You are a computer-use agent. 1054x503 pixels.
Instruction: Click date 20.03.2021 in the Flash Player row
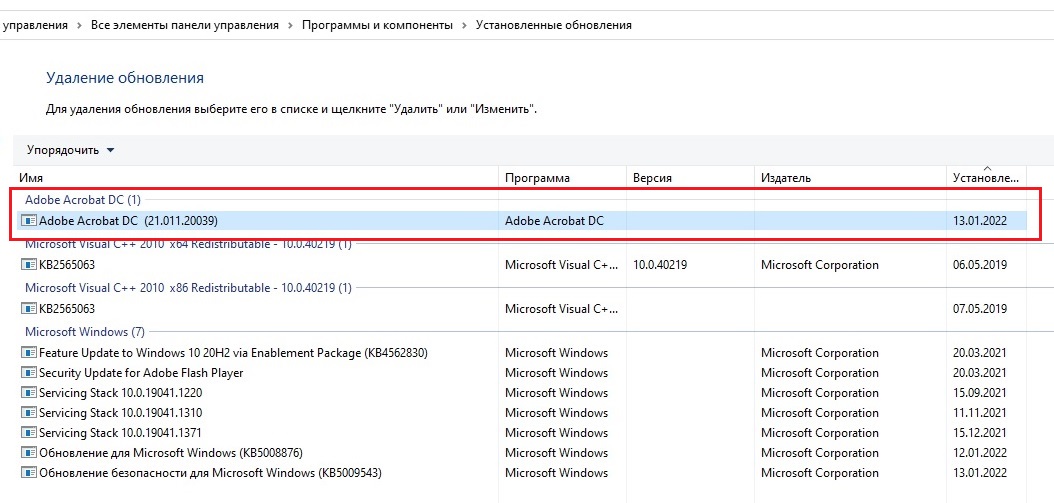tap(980, 373)
